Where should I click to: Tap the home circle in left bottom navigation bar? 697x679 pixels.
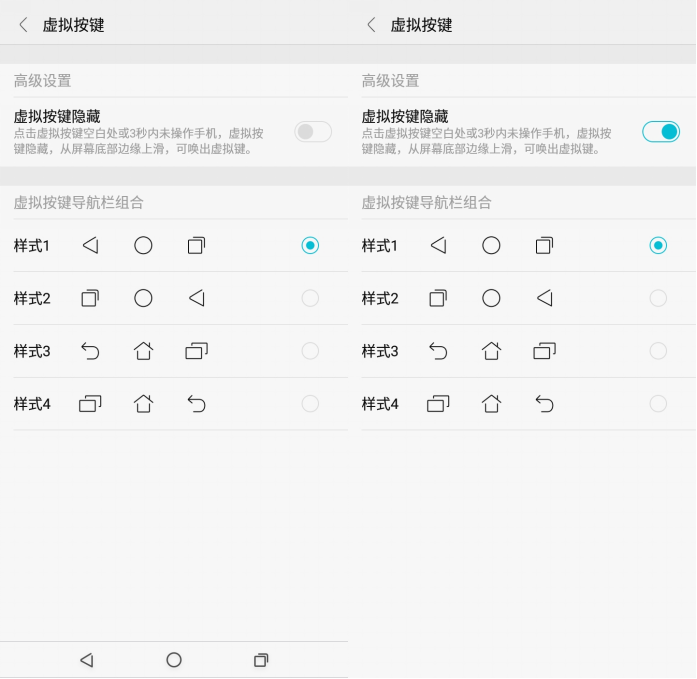(x=174, y=660)
